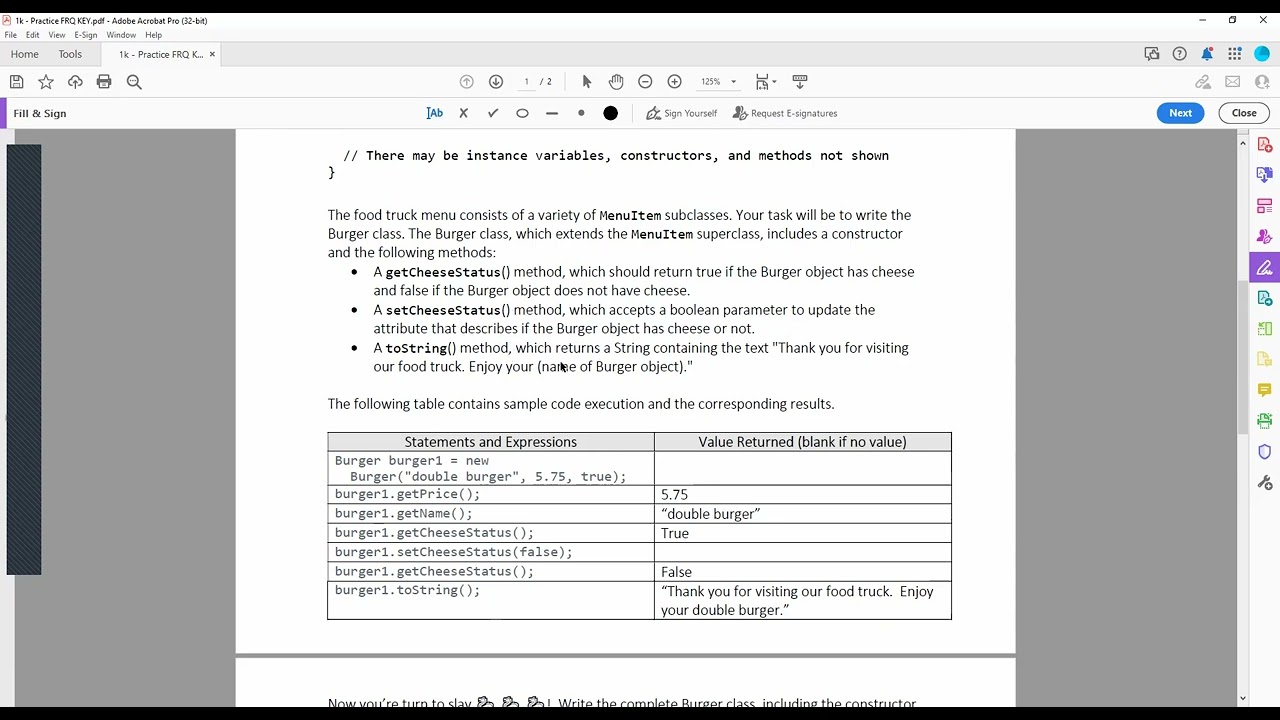Click the share link icon
The height and width of the screenshot is (720, 1280).
point(1203,82)
